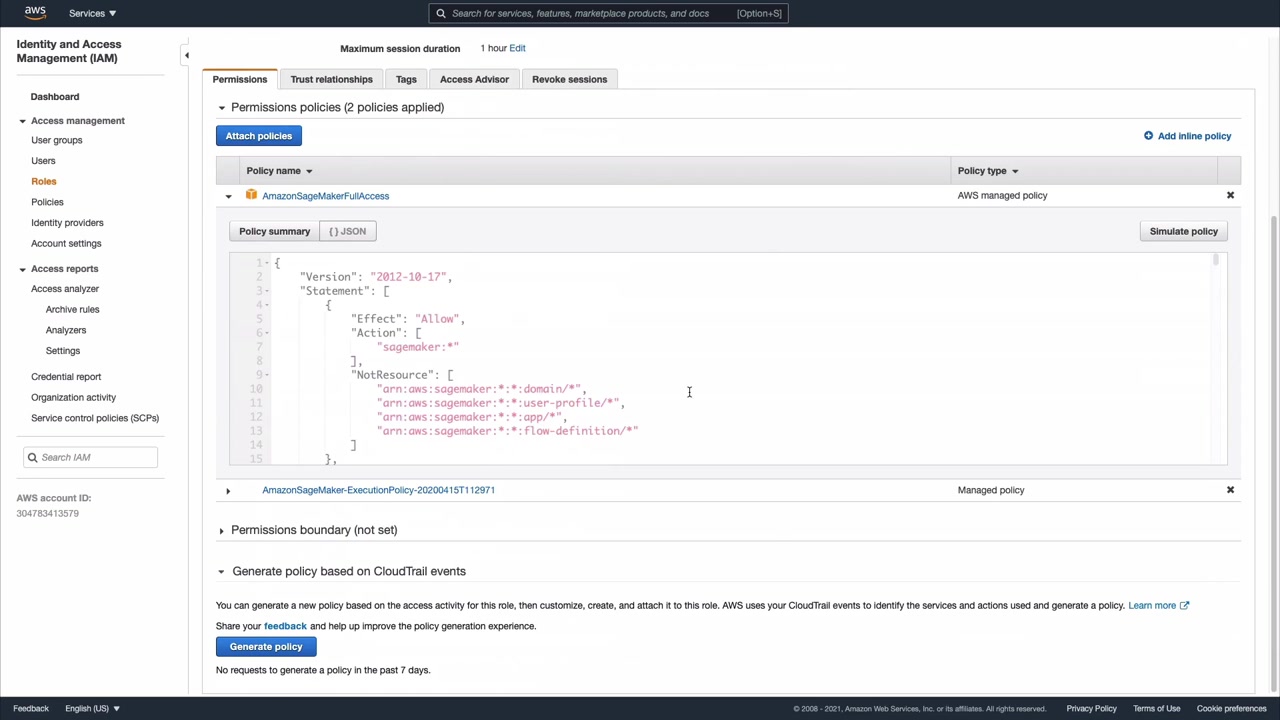Viewport: 1280px width, 720px height.
Task: Open the English (US) language selector
Action: [92, 708]
